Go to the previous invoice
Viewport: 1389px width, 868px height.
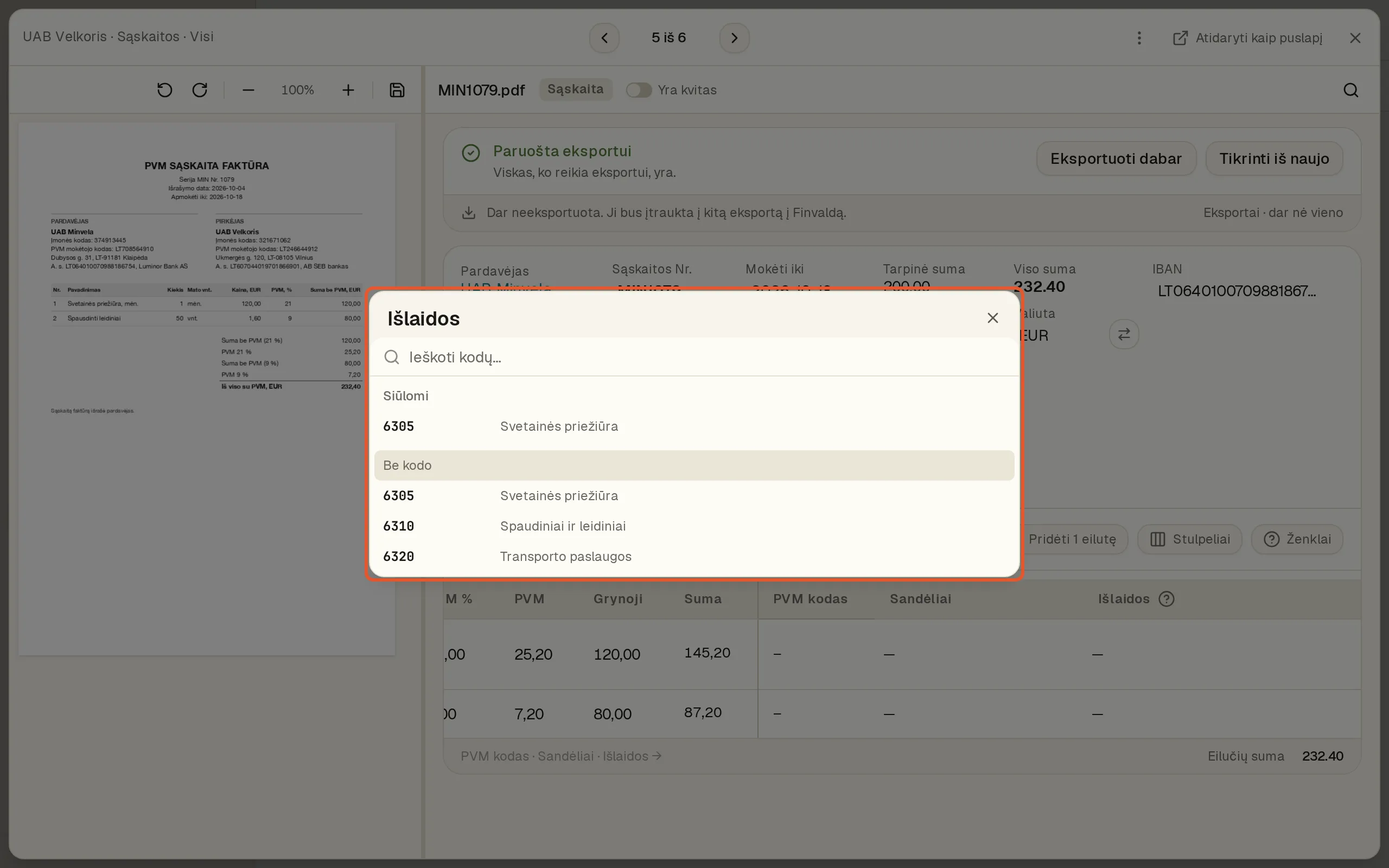(x=604, y=38)
